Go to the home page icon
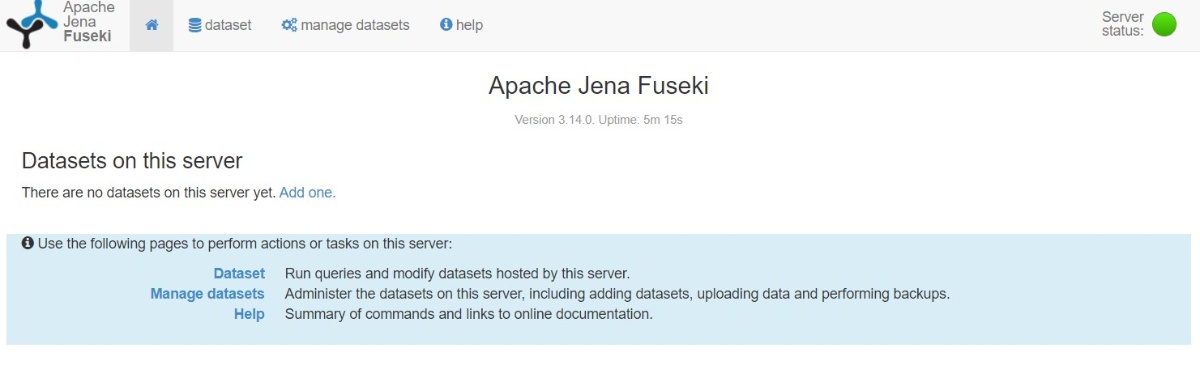This screenshot has width=1200, height=365. pos(152,25)
